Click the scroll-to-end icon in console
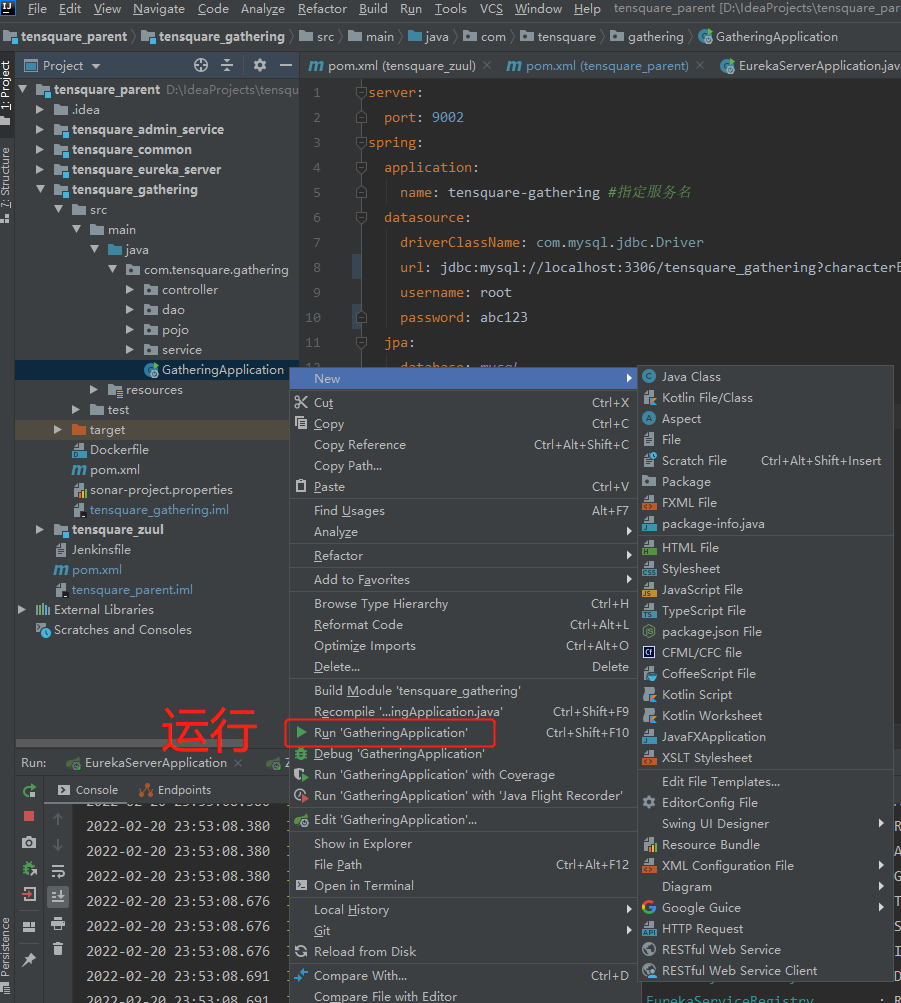Image resolution: width=901 pixels, height=1003 pixels. click(x=58, y=896)
